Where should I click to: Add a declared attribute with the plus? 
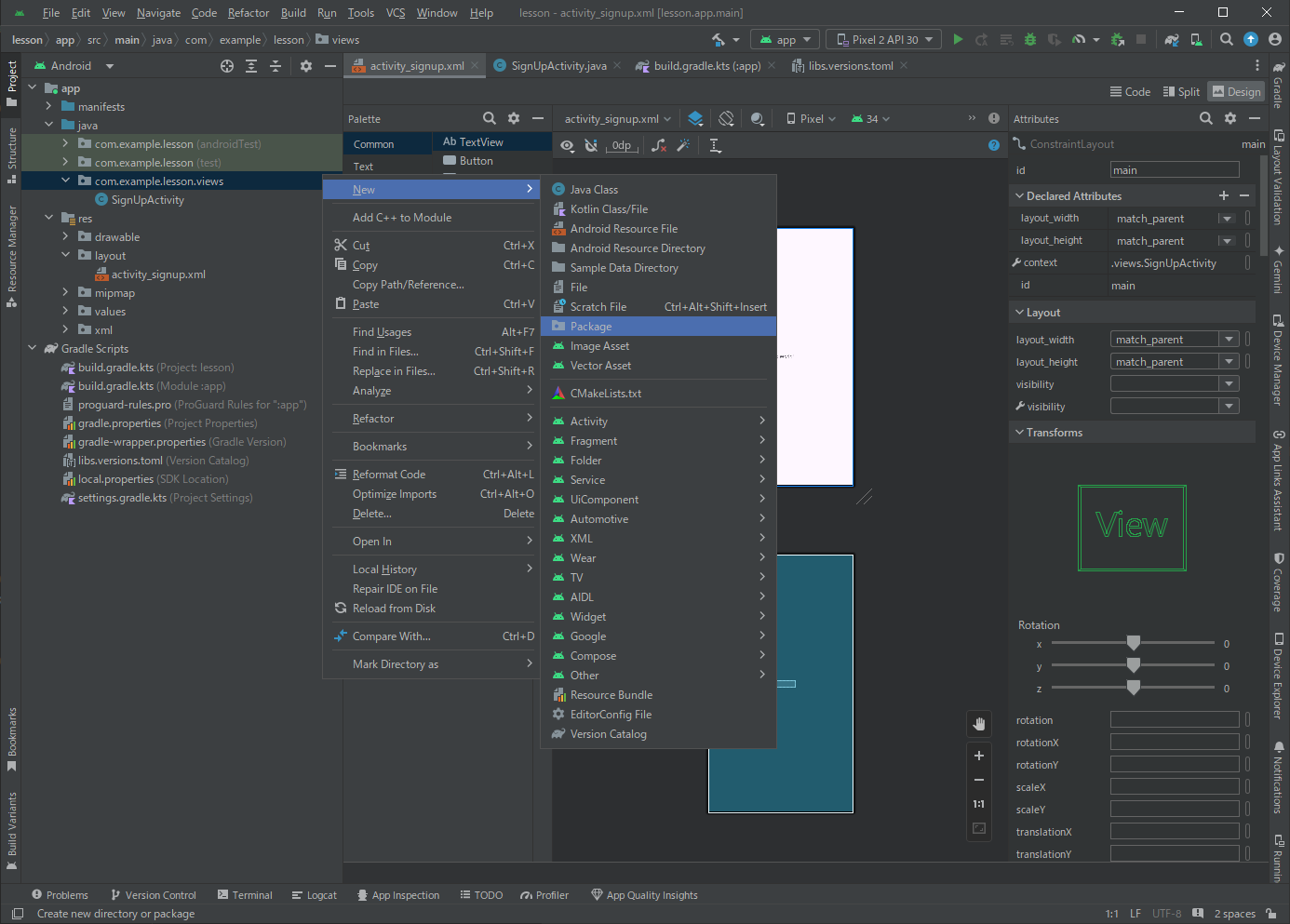tap(1224, 195)
